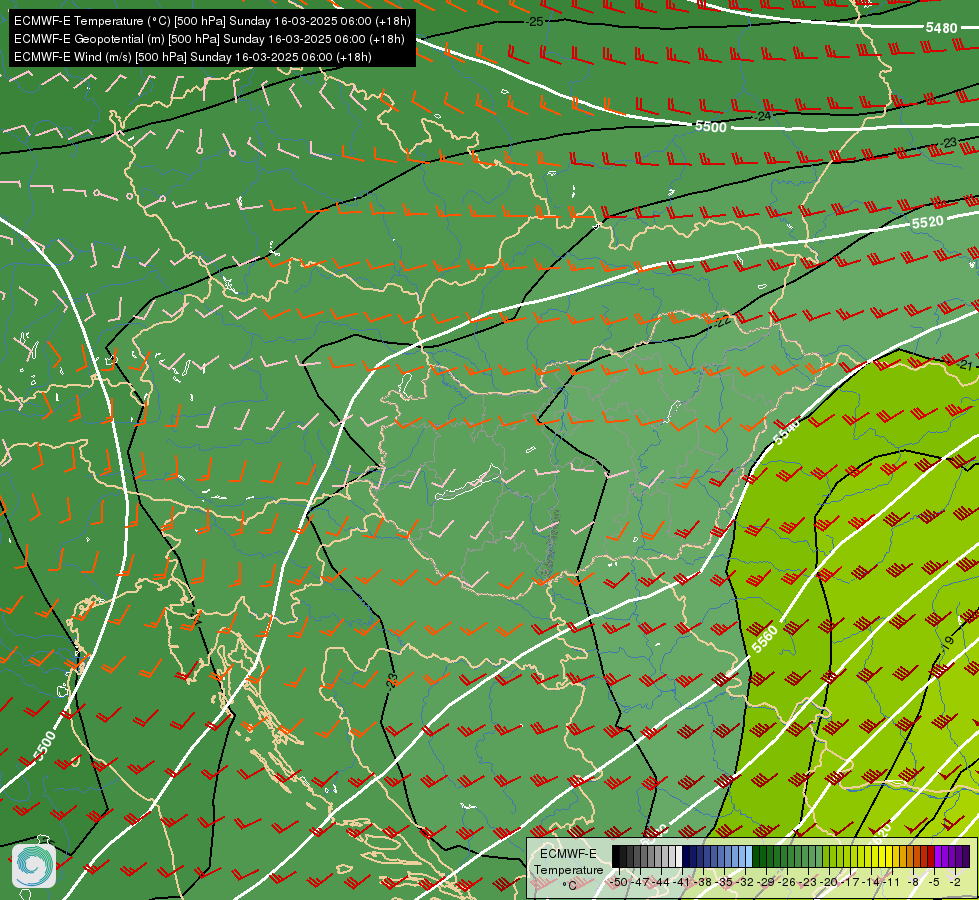This screenshot has height=900, width=979.
Task: Click the ECMWF-E Geopotential 500 hPa title line
Action: pyautogui.click(x=209, y=39)
